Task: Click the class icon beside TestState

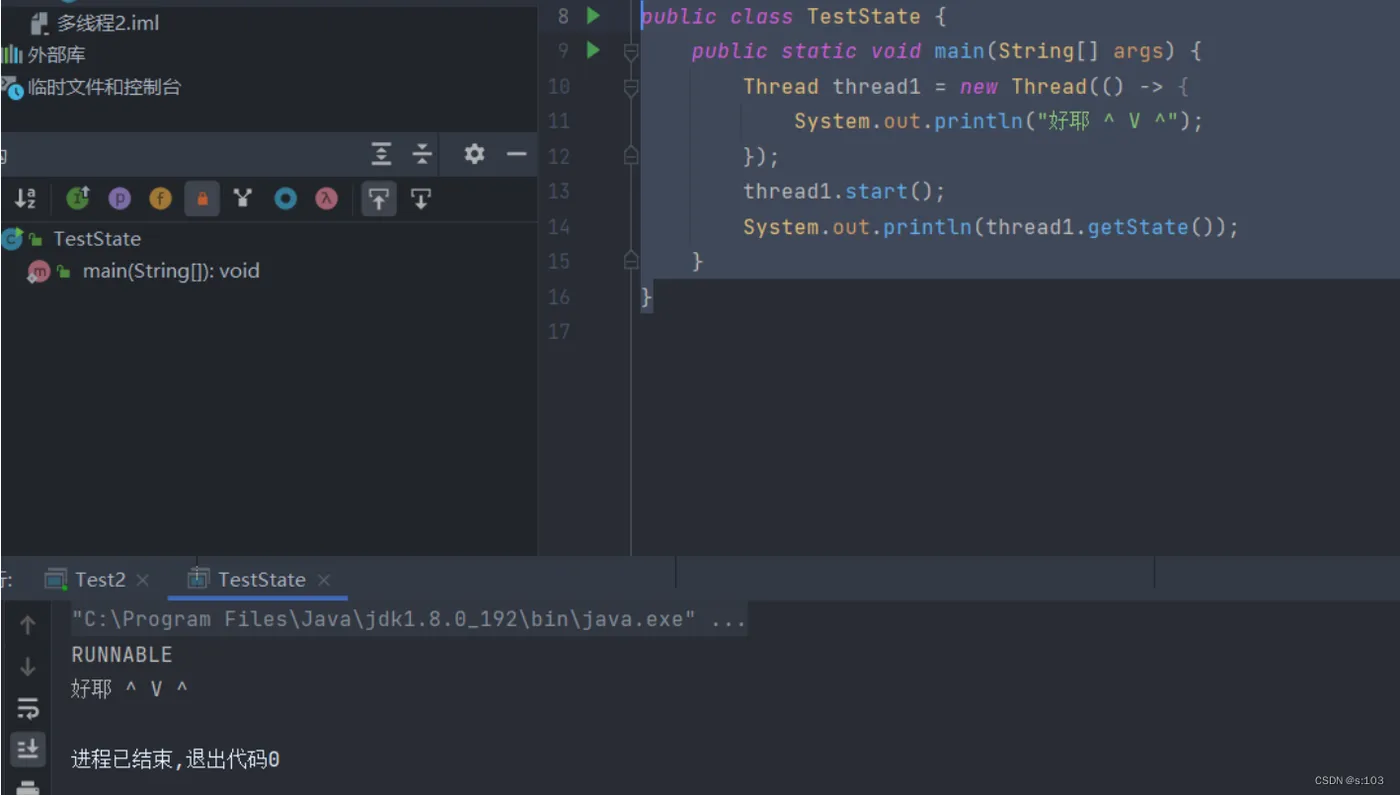Action: point(13,239)
